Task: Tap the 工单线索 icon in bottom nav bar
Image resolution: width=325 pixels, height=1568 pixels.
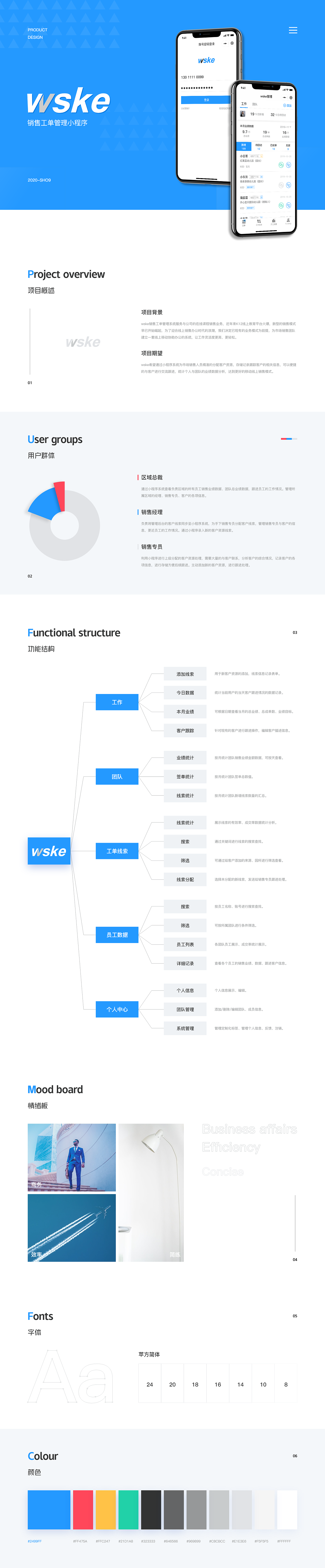Action: click(259, 222)
